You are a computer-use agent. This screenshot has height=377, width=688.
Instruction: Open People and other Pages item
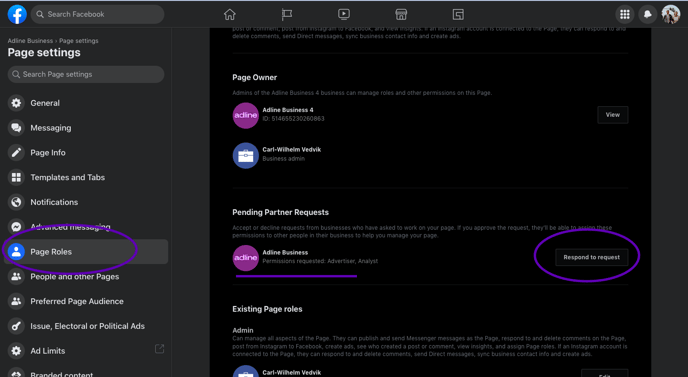point(86,276)
